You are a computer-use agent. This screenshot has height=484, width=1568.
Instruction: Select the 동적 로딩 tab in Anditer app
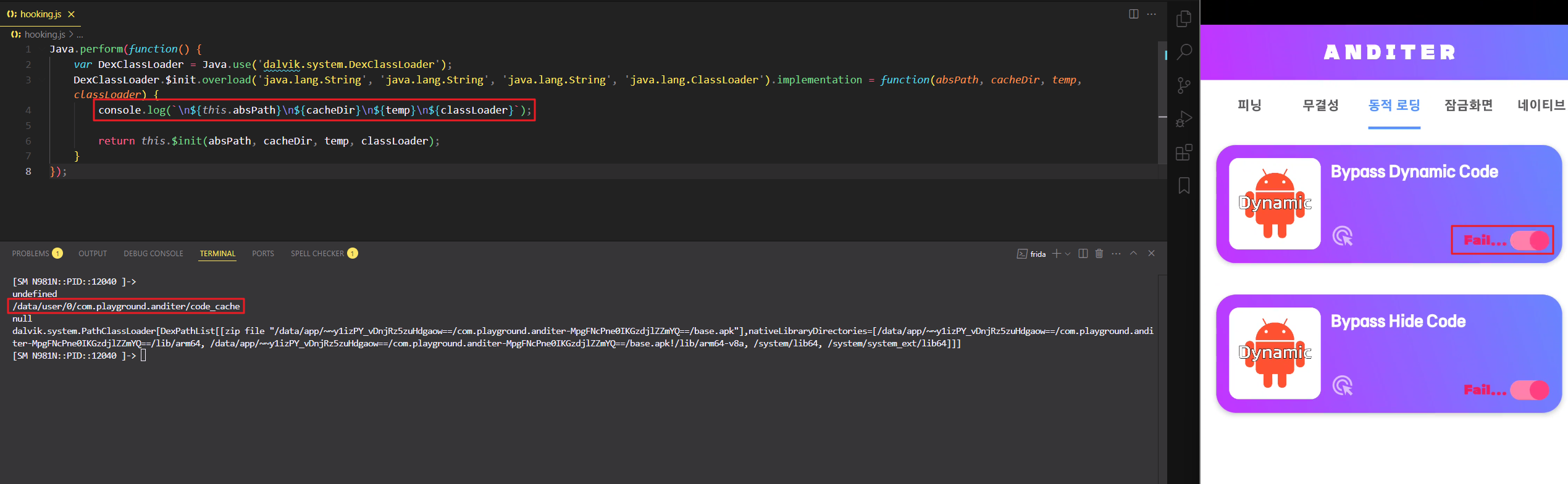point(1394,106)
